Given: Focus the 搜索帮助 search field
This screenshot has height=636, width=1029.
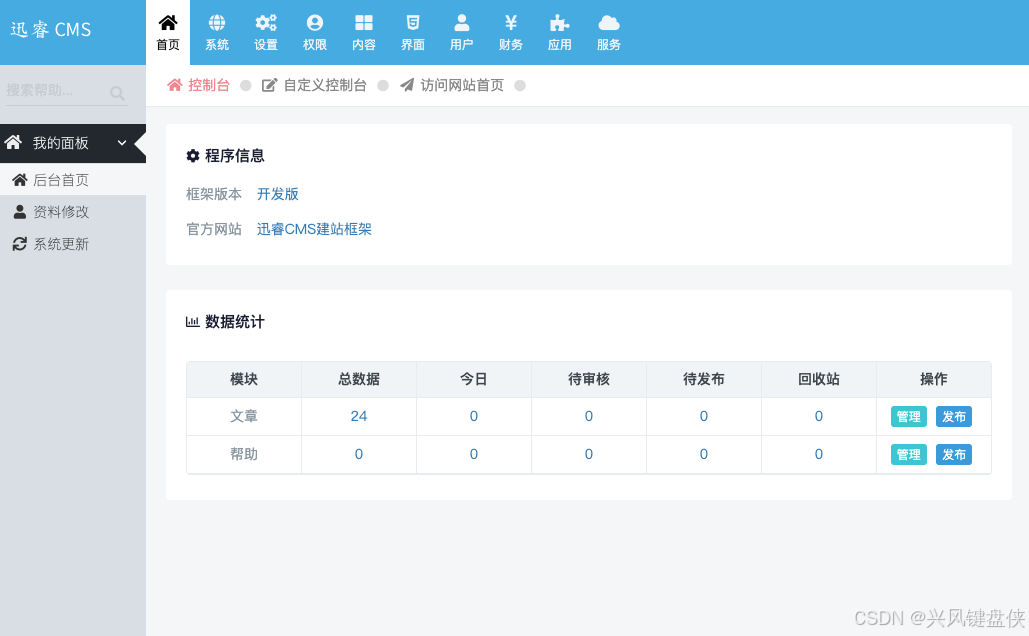Looking at the screenshot, I should coord(55,91).
